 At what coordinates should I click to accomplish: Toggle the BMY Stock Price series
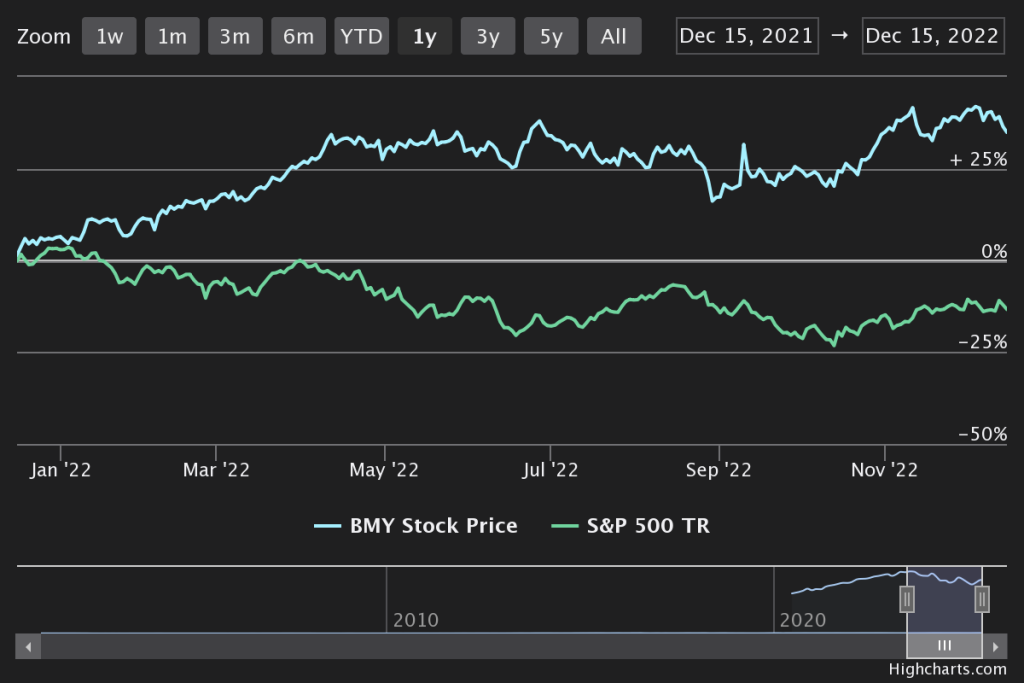[416, 526]
